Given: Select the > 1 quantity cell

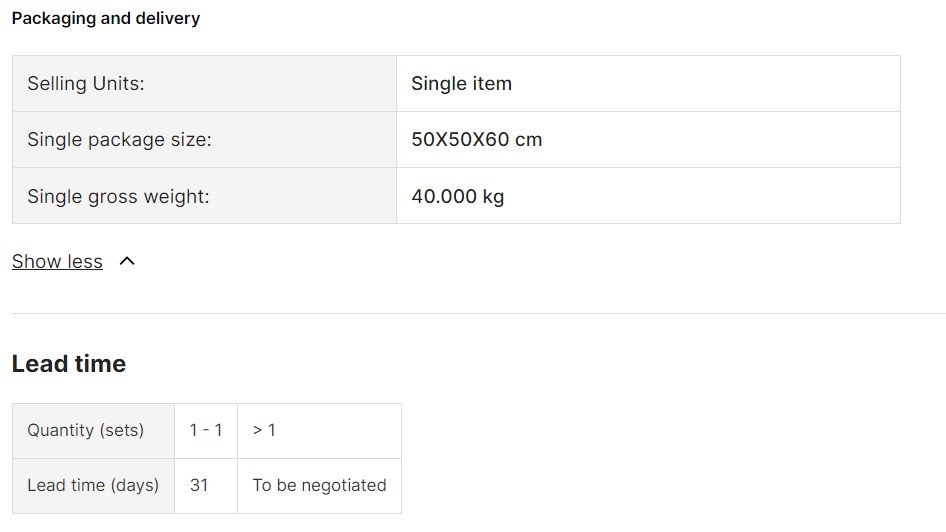Looking at the screenshot, I should click(319, 431).
